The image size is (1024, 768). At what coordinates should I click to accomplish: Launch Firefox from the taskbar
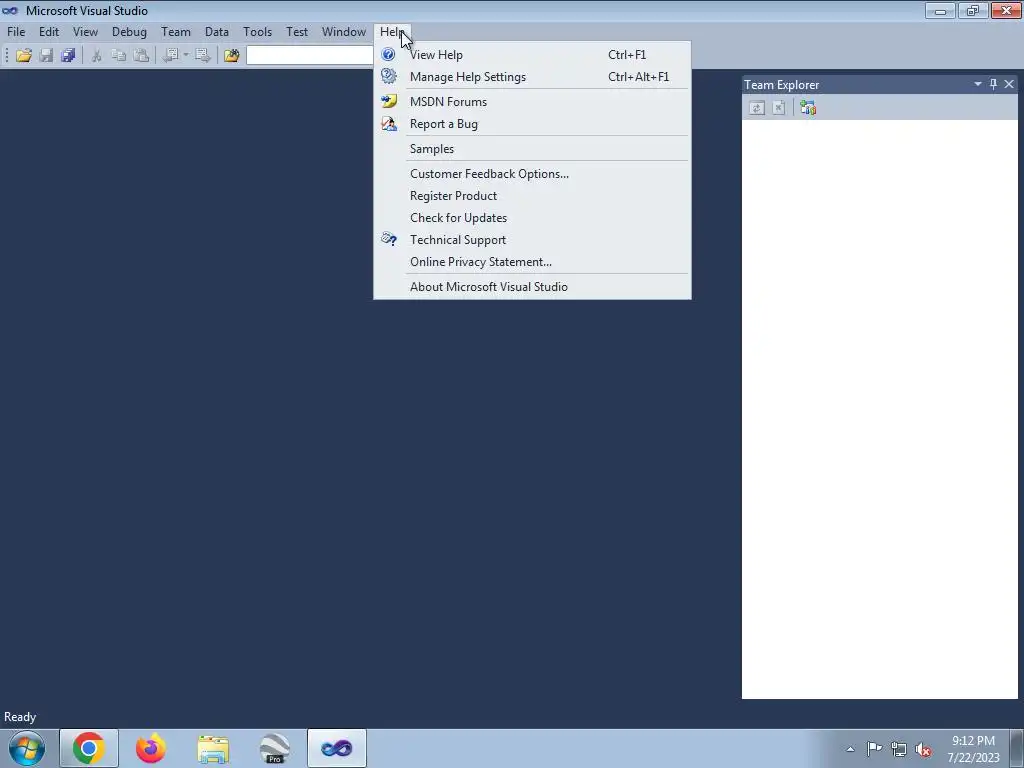[x=151, y=748]
